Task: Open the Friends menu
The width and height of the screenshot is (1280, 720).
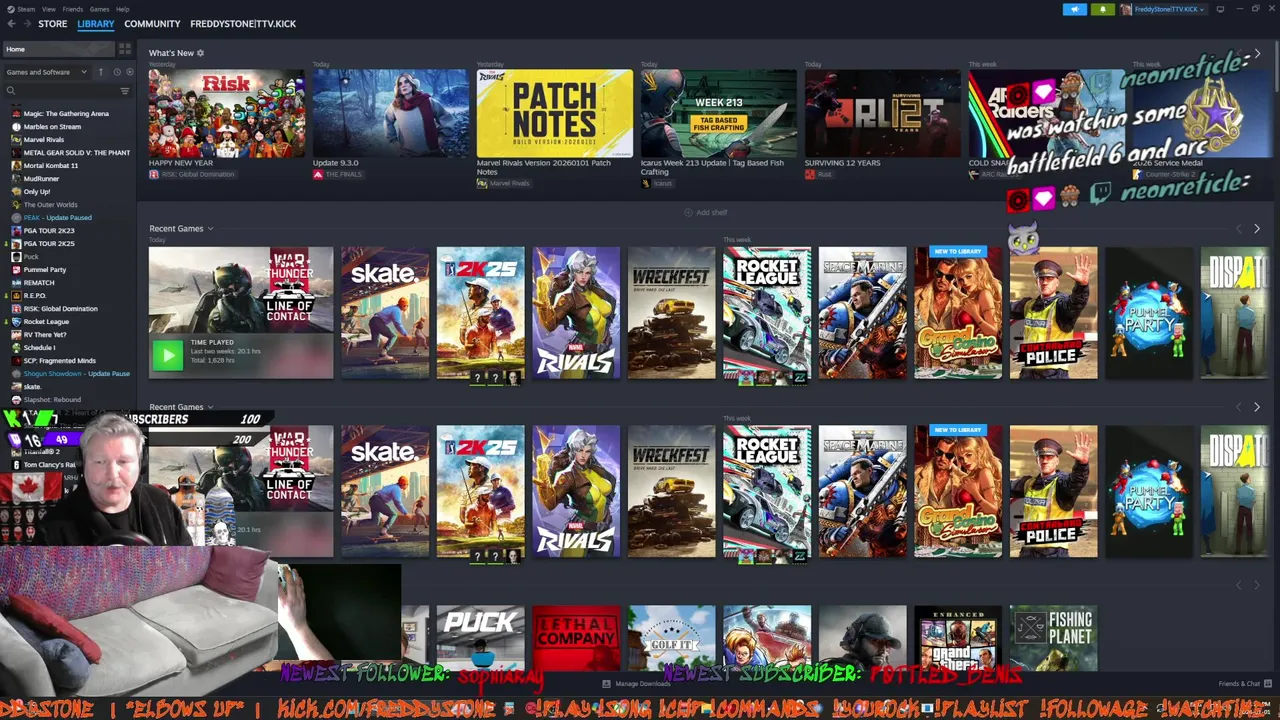Action: [x=73, y=9]
